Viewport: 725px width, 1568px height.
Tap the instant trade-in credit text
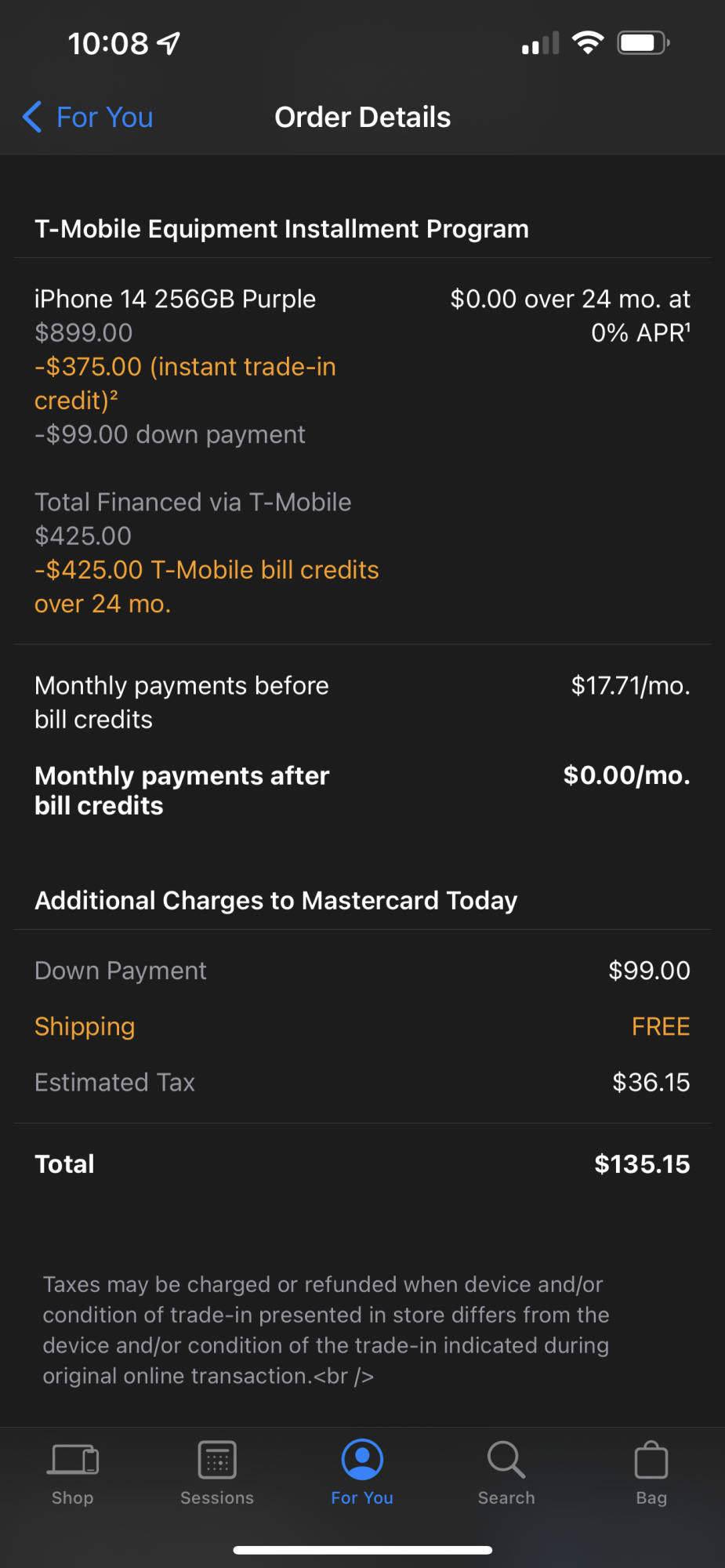click(x=186, y=383)
